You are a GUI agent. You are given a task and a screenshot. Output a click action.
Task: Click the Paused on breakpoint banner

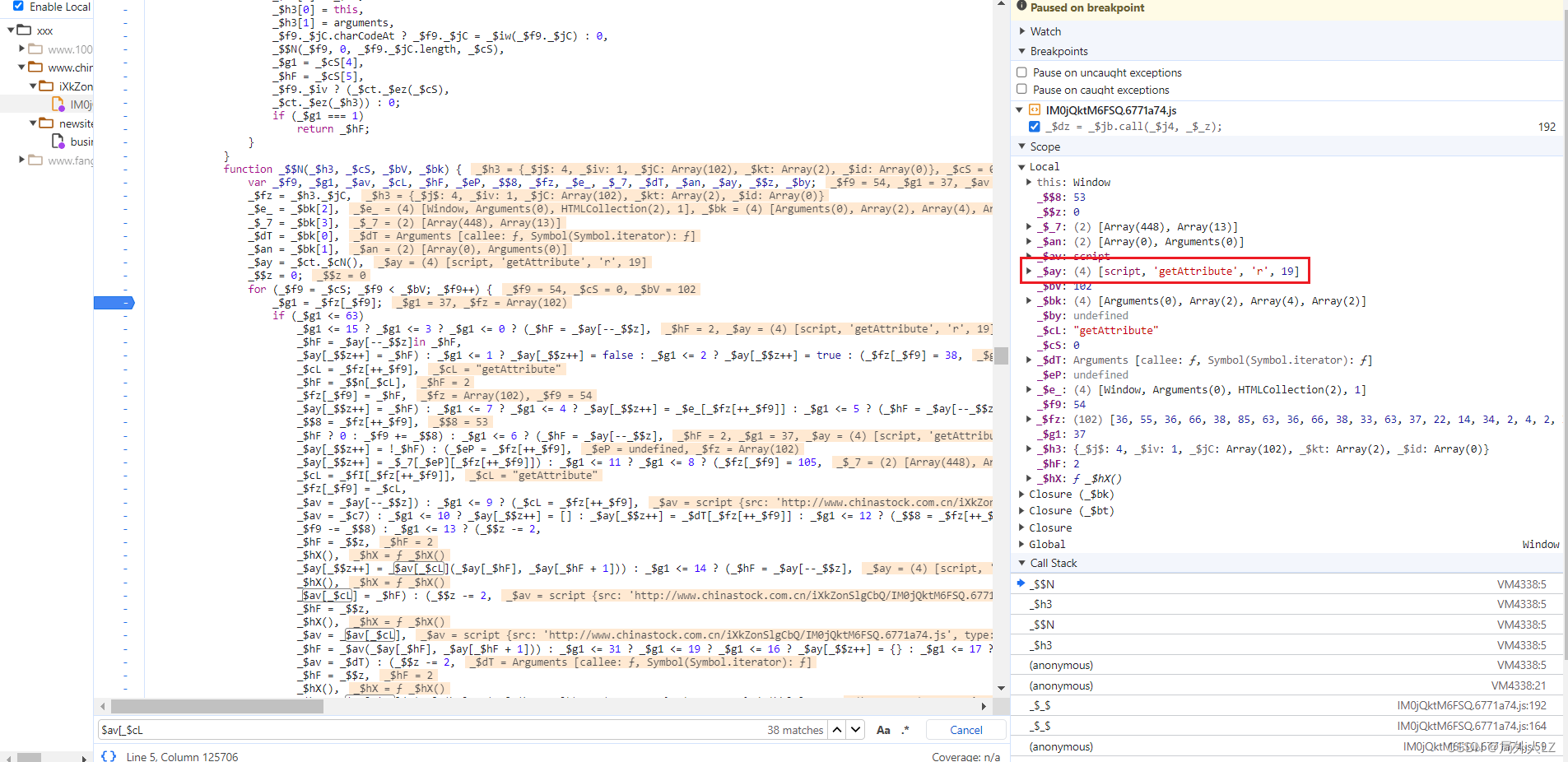point(1287,7)
